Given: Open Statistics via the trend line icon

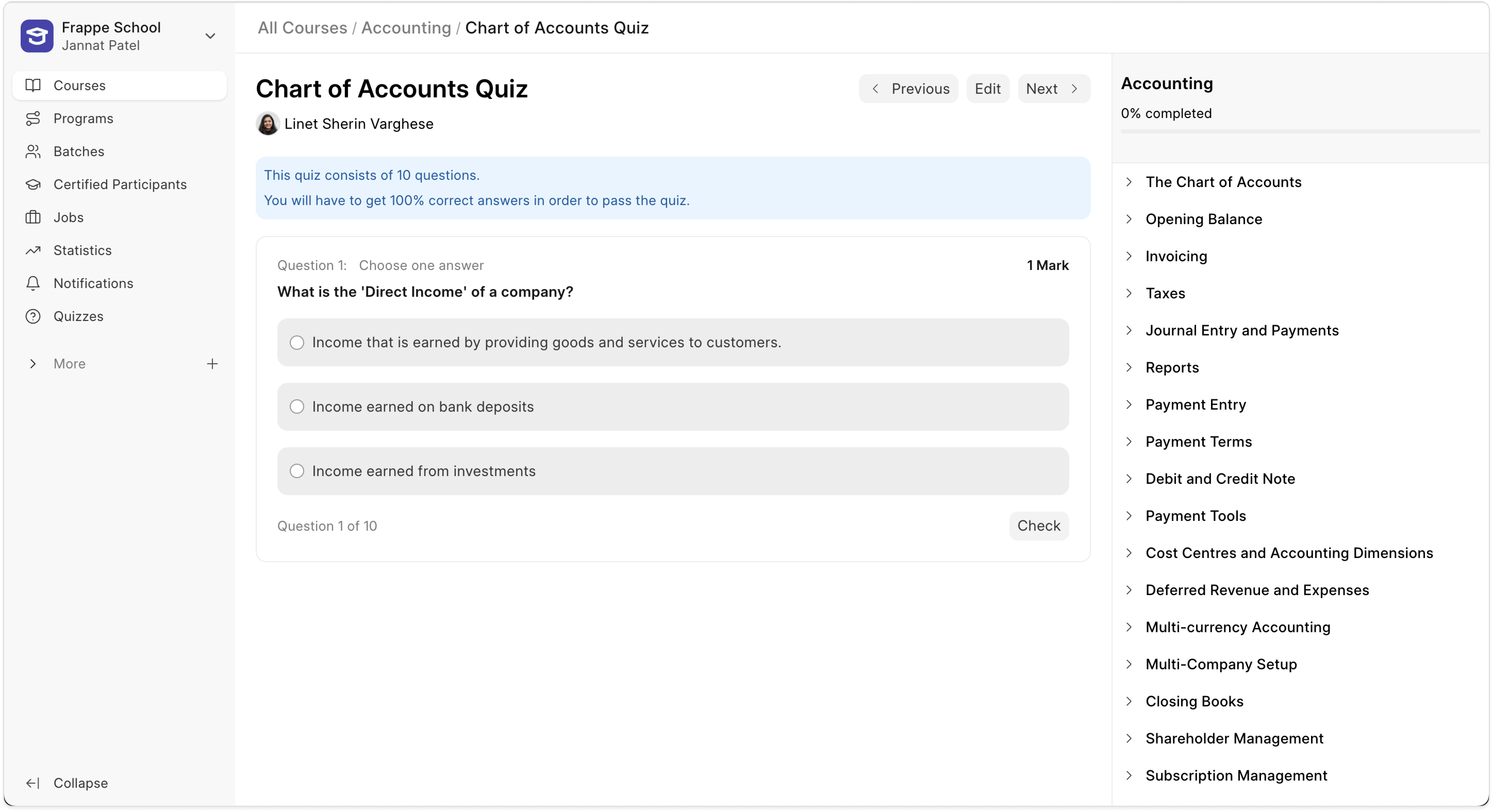Looking at the screenshot, I should [34, 250].
